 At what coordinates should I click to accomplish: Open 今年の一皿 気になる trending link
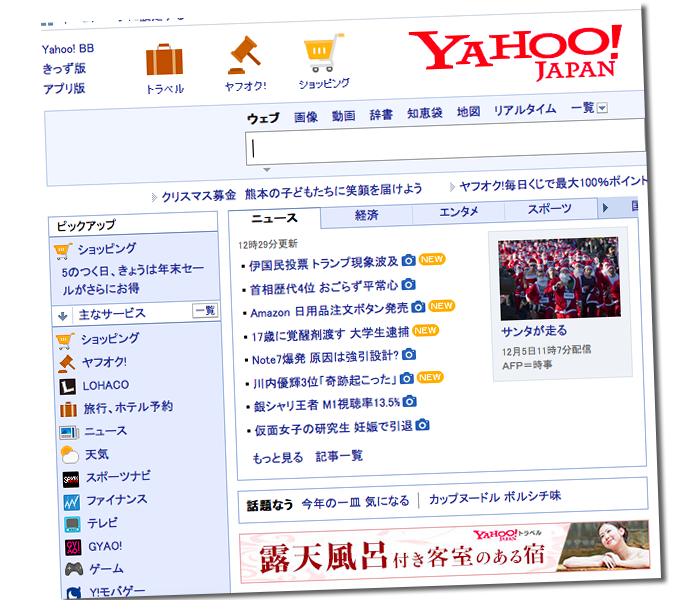pyautogui.click(x=355, y=502)
